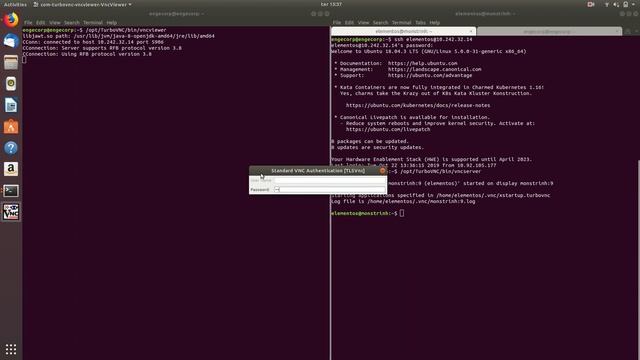
Task: Click the TurboVNC viewer dock icon
Action: click(11, 212)
